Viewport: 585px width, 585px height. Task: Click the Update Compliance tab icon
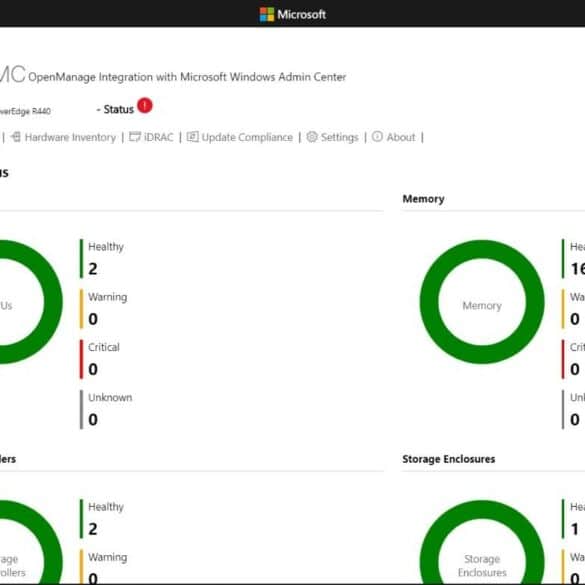pos(193,137)
